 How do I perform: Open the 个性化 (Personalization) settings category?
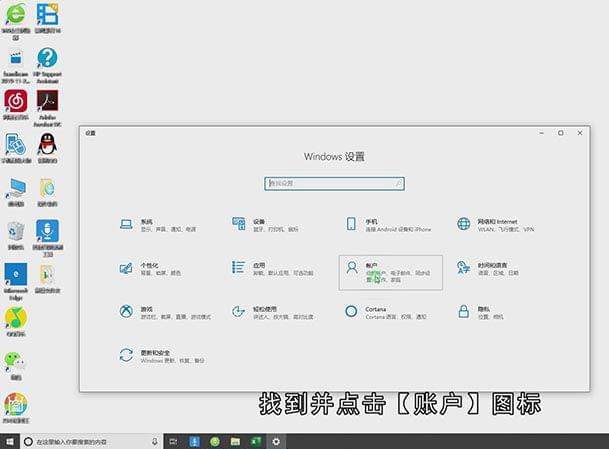[150, 269]
